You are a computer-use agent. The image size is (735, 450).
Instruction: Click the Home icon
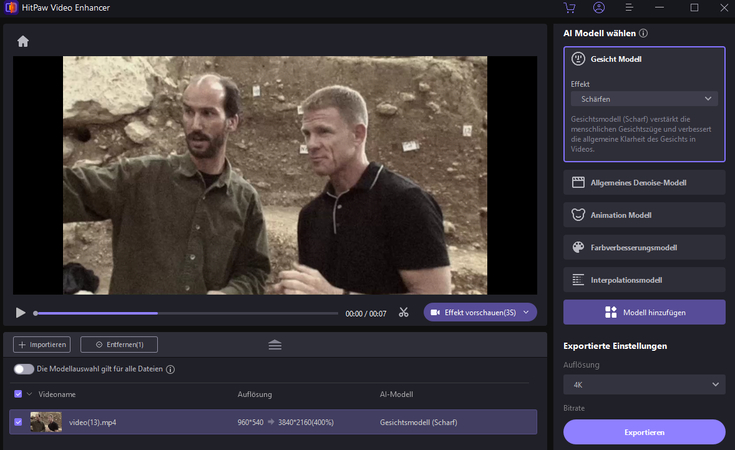(x=23, y=41)
